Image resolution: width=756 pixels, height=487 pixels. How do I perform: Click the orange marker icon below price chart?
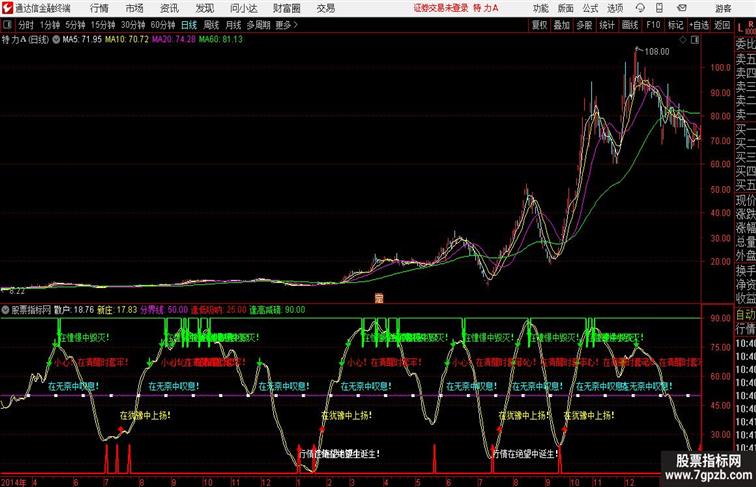coord(379,298)
